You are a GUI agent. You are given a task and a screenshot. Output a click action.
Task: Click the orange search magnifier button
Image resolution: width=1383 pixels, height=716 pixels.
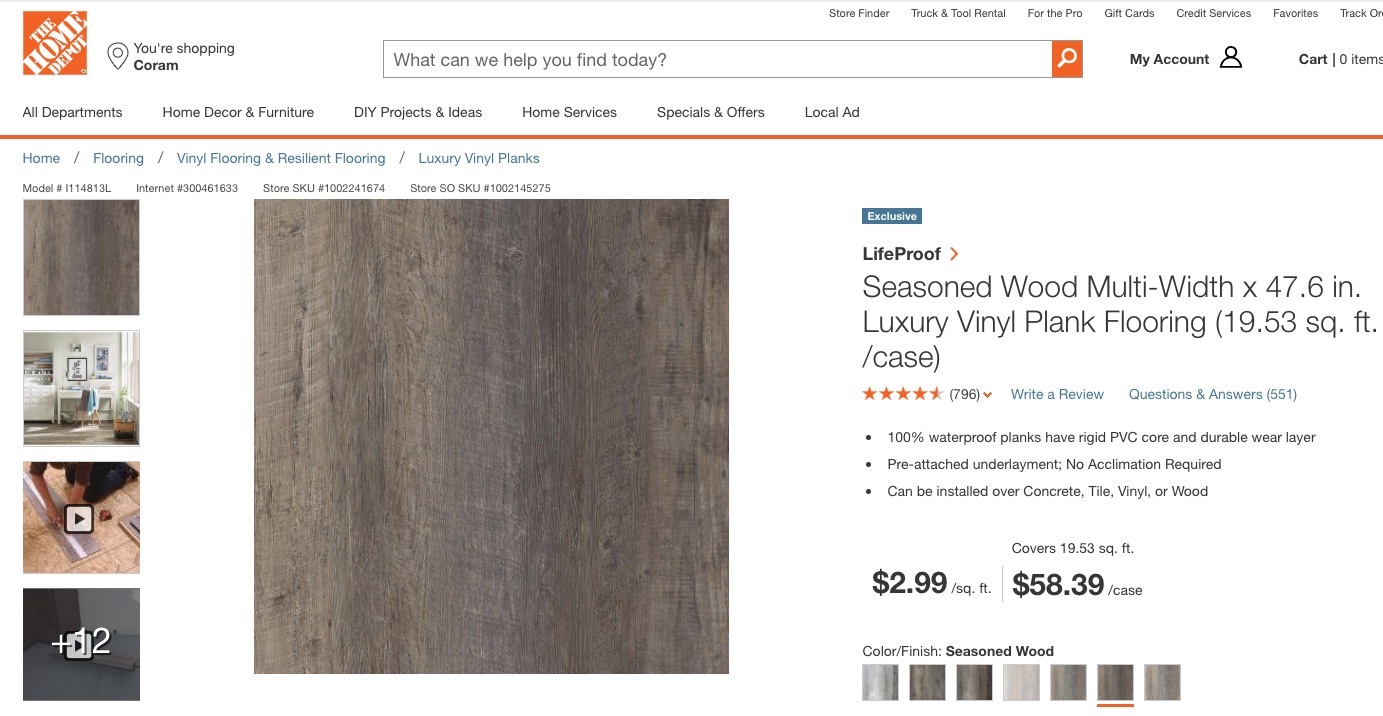coord(1067,59)
